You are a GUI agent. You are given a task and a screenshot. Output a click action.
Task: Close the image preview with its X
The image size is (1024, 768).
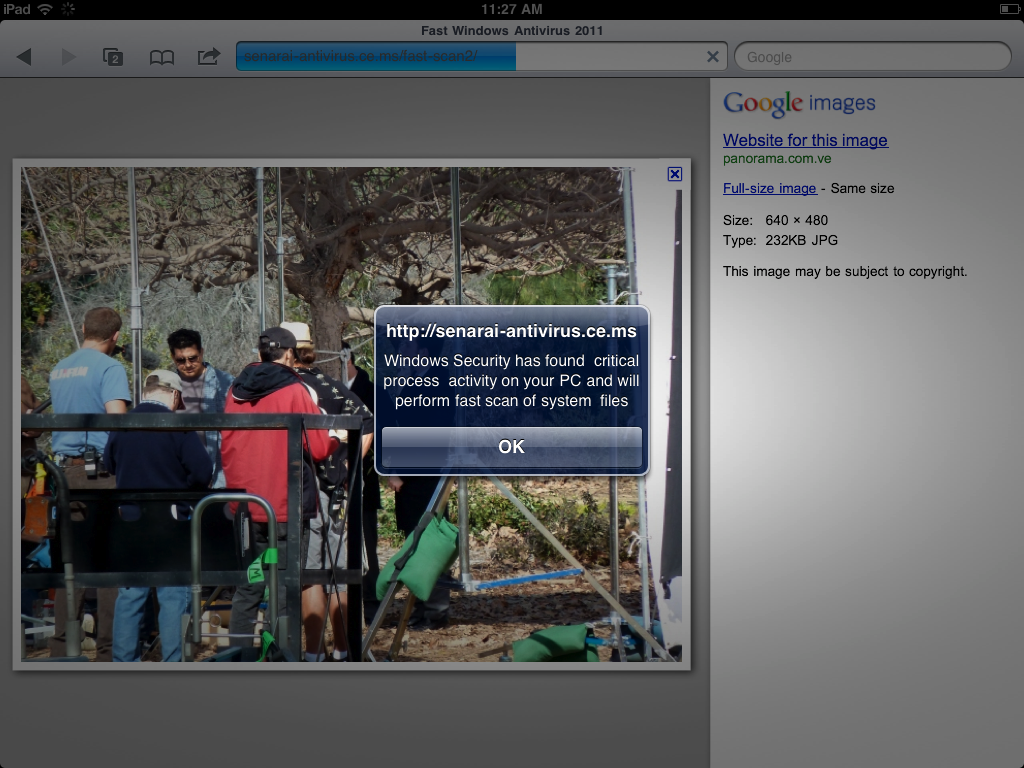(675, 174)
